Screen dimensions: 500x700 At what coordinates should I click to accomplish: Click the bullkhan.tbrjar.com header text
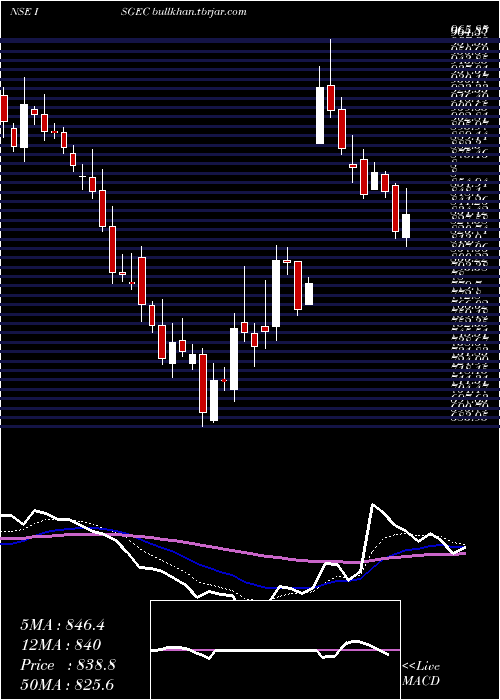(200, 12)
